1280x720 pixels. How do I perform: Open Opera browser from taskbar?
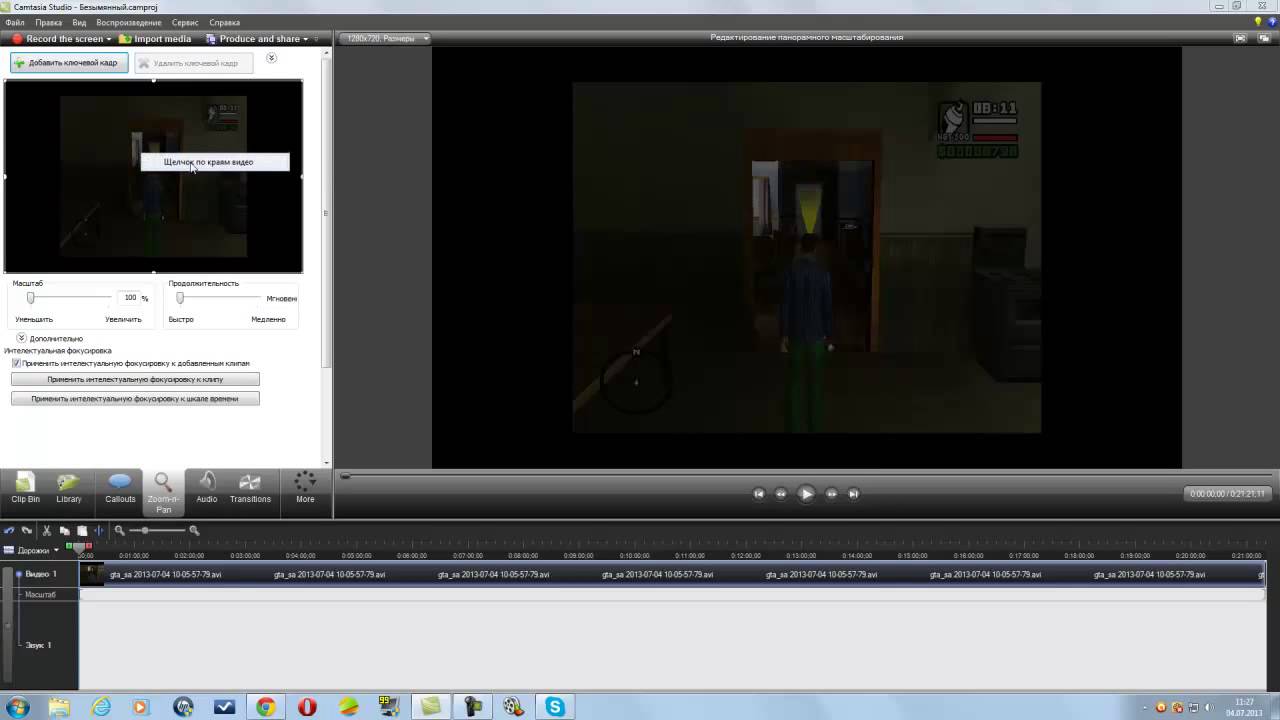click(307, 707)
